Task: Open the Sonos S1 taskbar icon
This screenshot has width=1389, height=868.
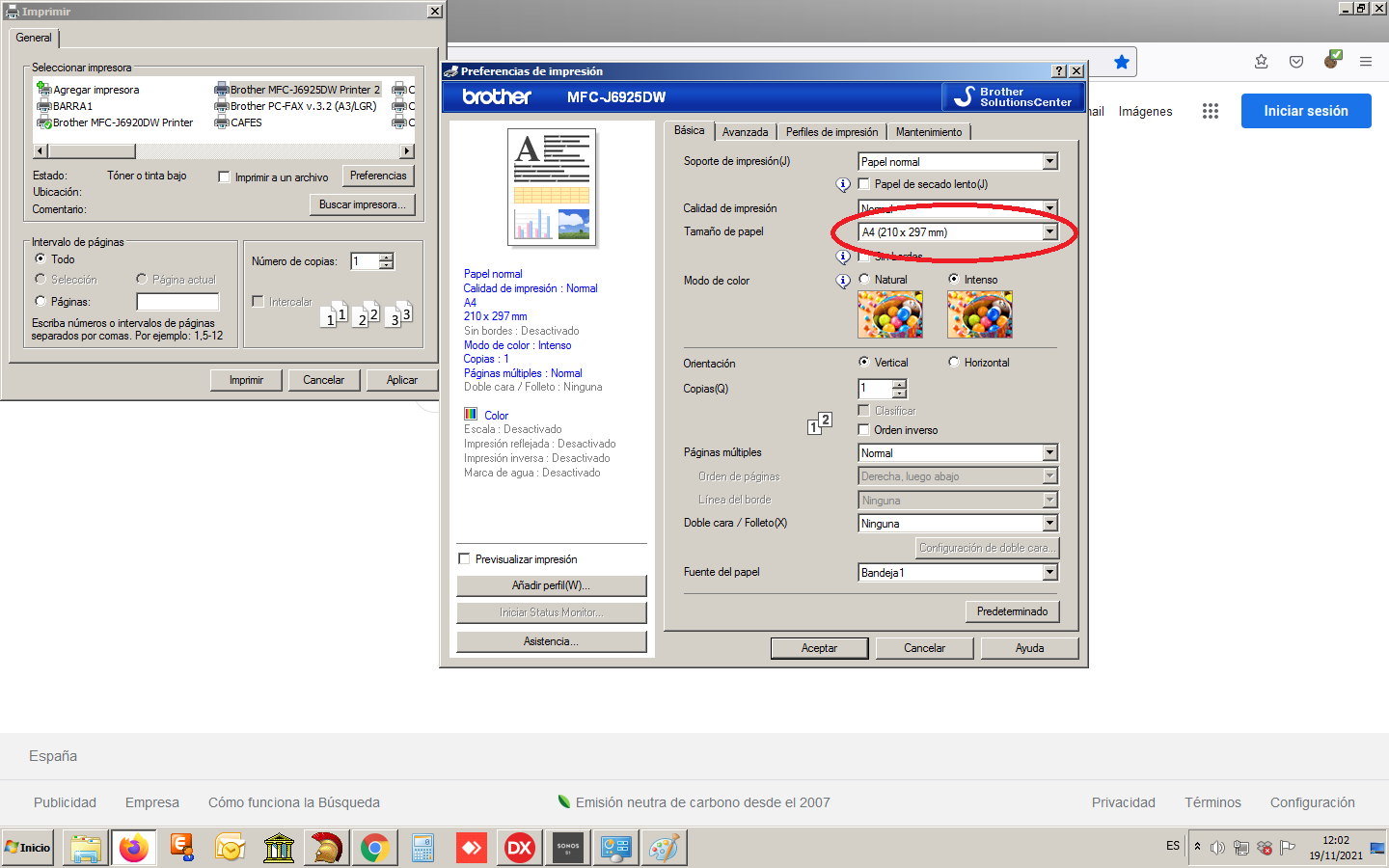Action: click(x=568, y=848)
